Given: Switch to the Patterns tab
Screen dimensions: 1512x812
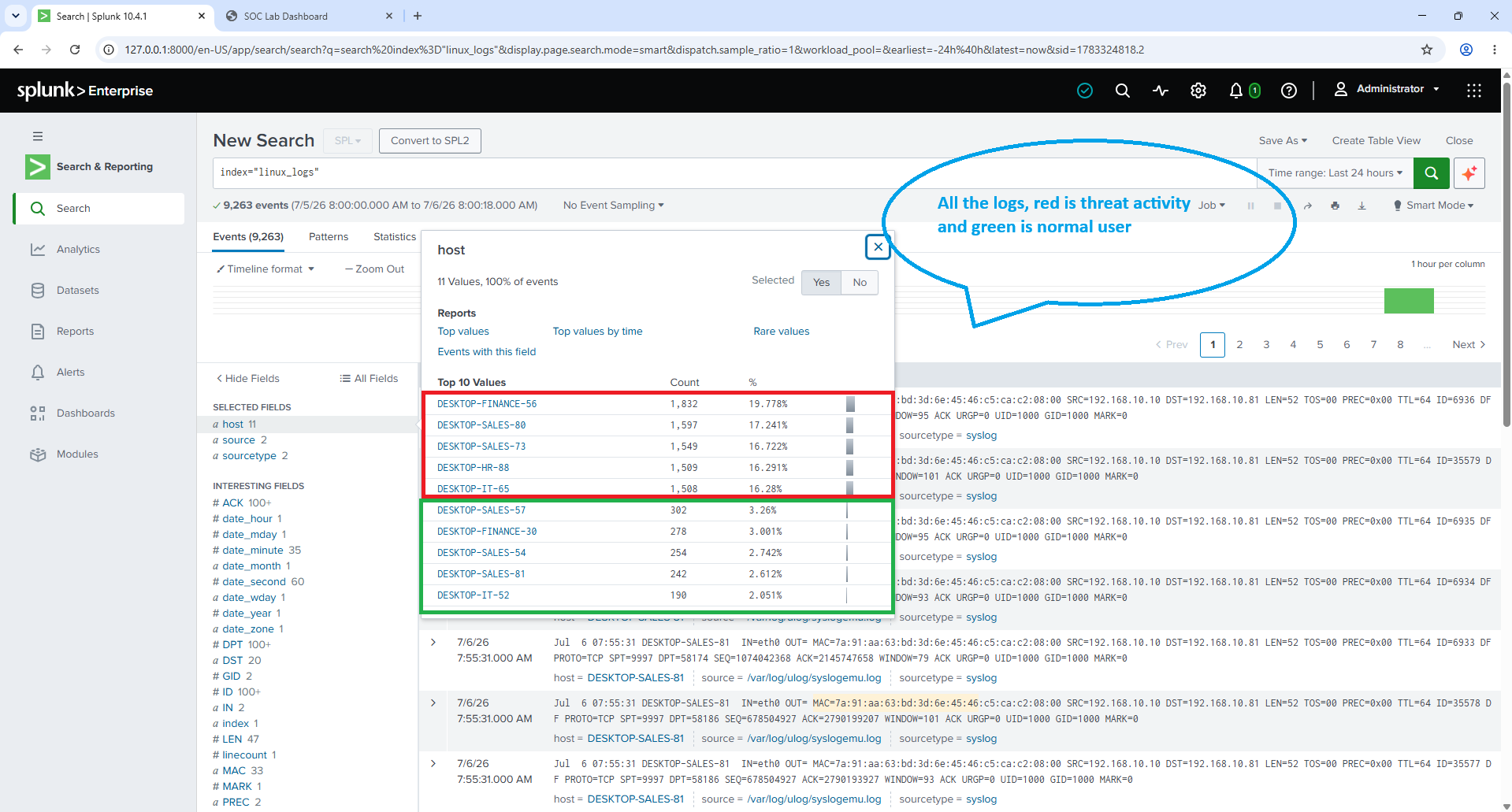Looking at the screenshot, I should [x=329, y=237].
